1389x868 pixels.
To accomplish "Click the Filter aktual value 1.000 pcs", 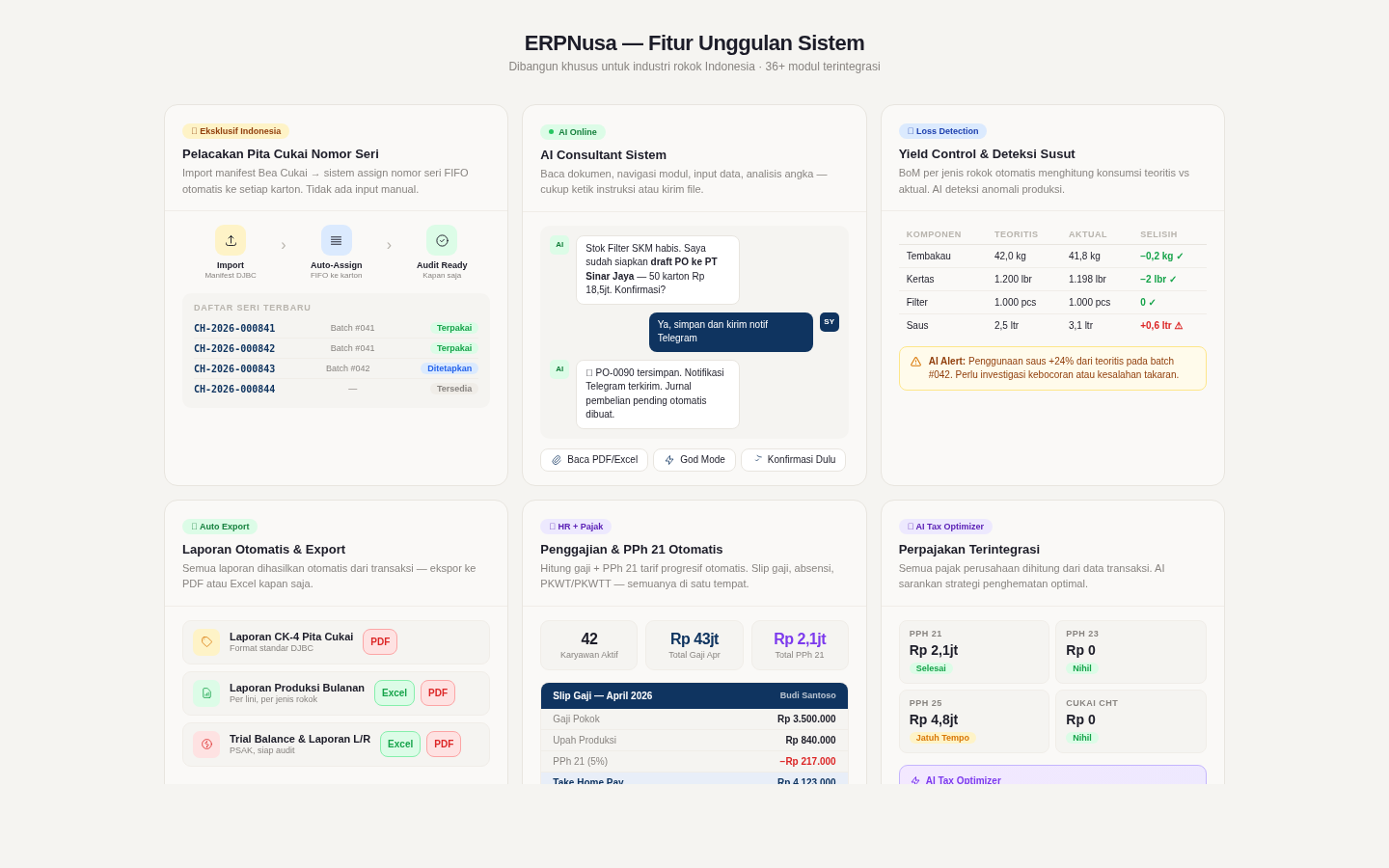I will pos(1089,303).
